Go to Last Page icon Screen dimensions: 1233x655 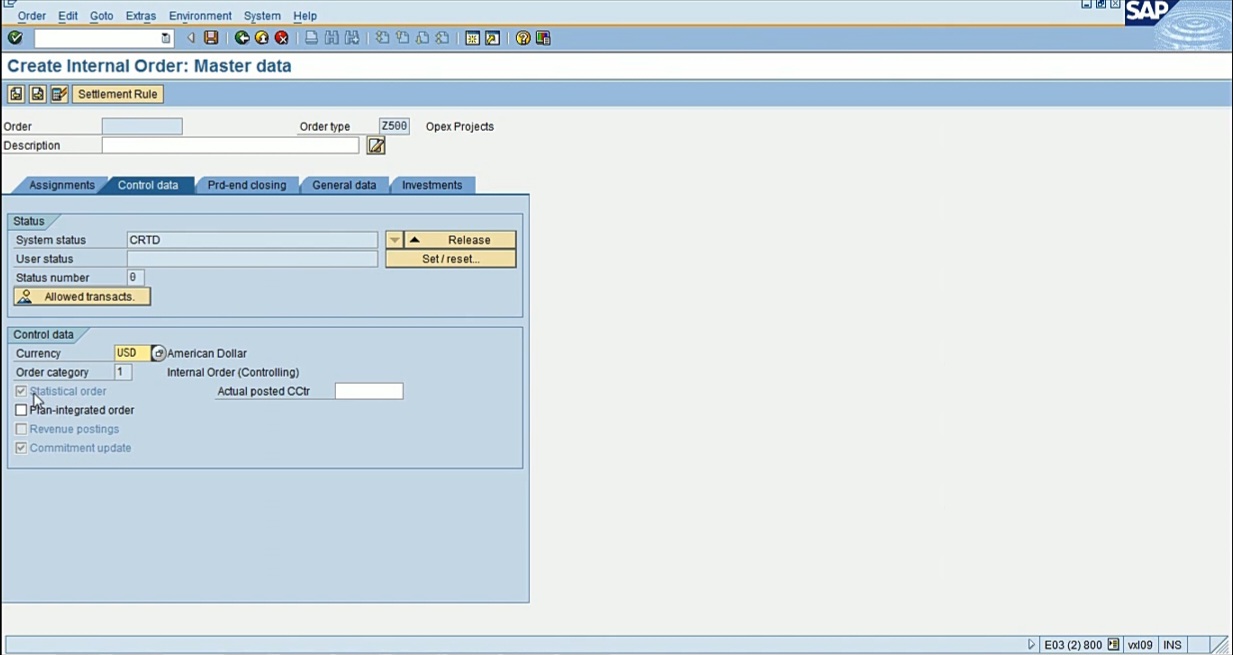pyautogui.click(x=442, y=38)
